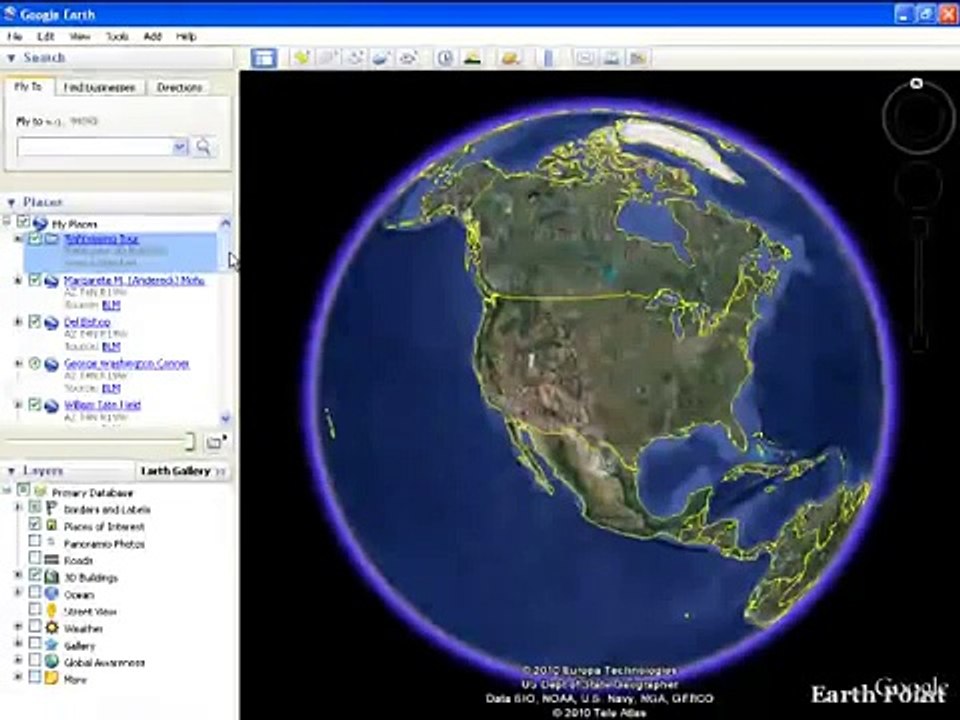Switch planets with the planet toolbar icon
The image size is (960, 720).
pos(510,58)
